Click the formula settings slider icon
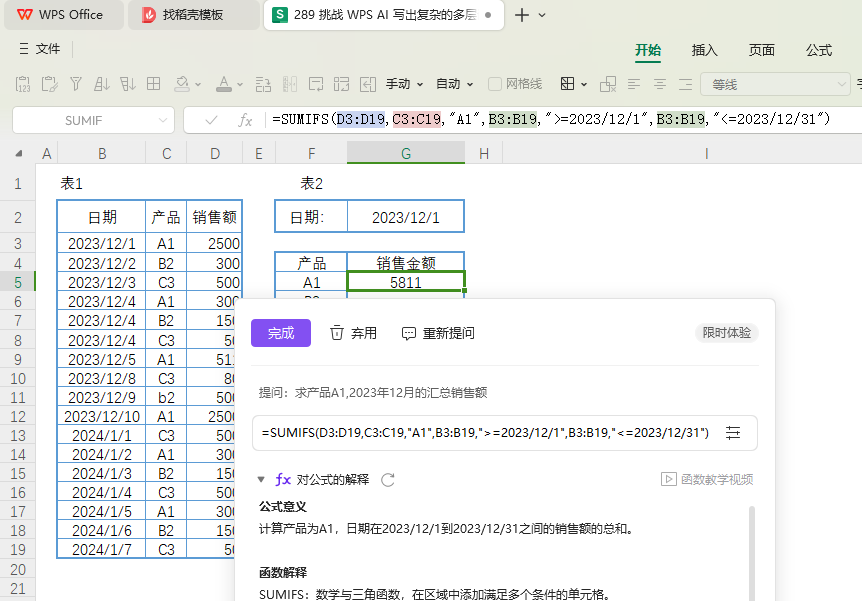The width and height of the screenshot is (862, 601). (x=733, y=433)
